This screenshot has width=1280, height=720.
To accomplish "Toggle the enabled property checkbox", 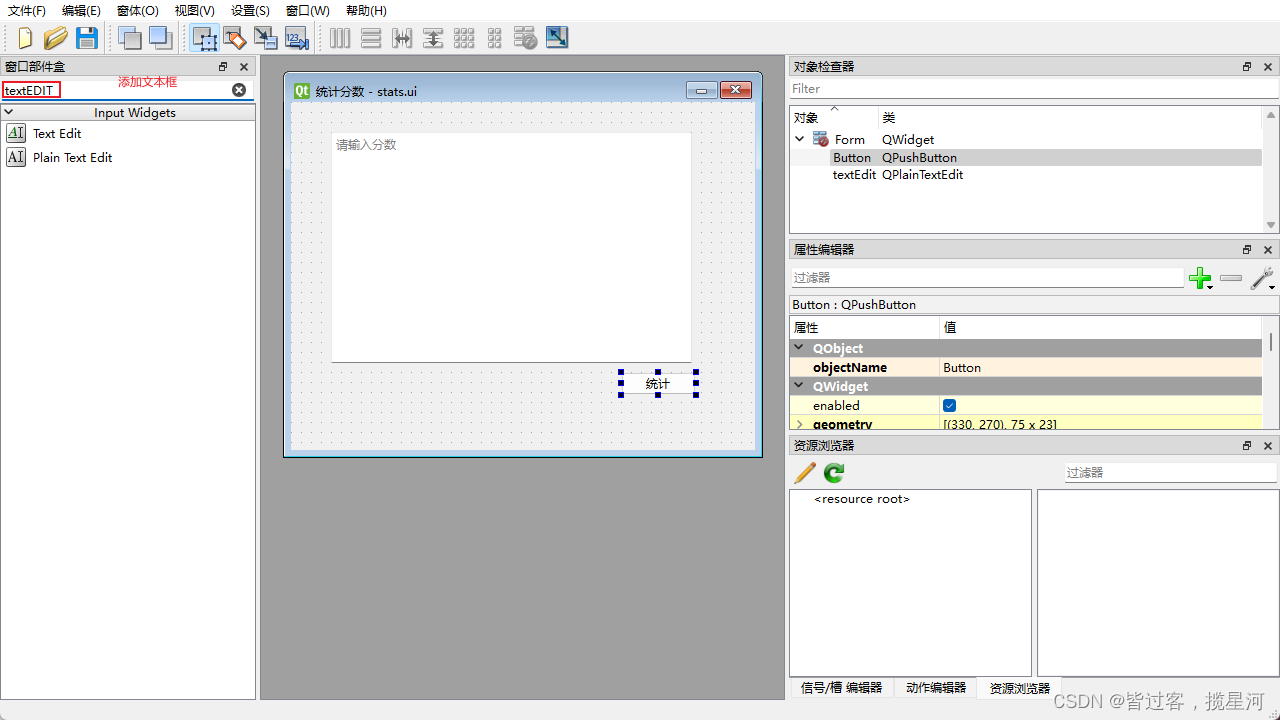I will pos(950,405).
